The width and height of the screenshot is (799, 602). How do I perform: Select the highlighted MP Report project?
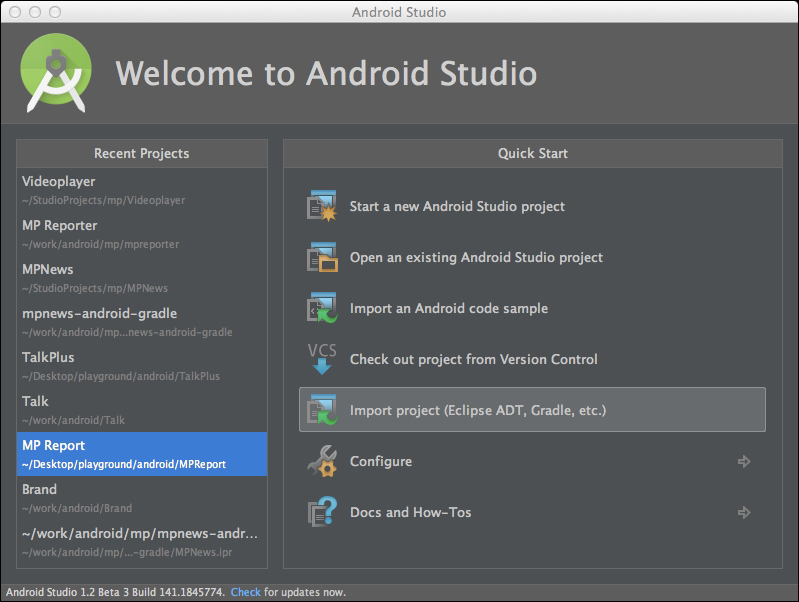pos(142,454)
